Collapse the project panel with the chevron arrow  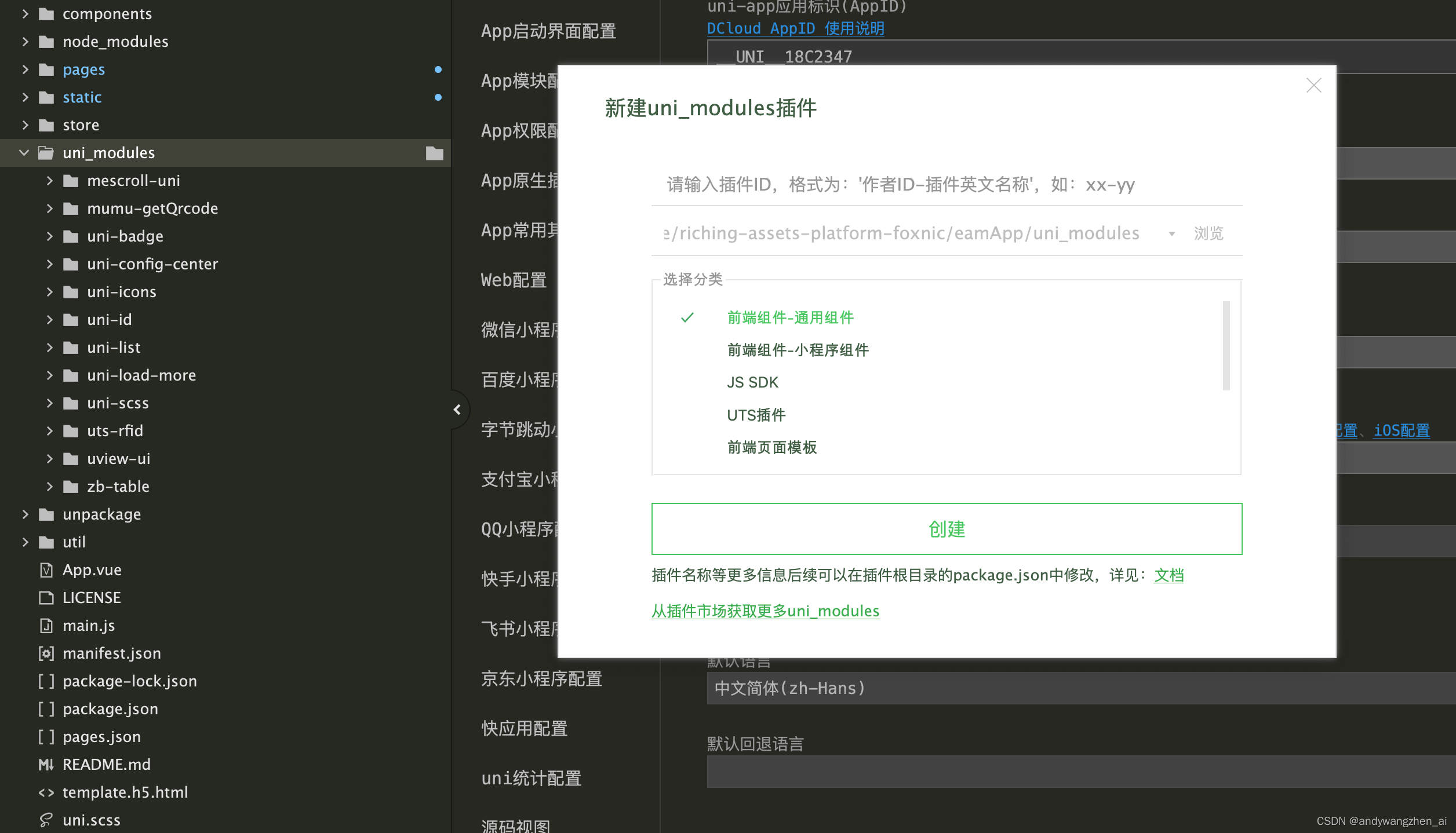tap(458, 410)
